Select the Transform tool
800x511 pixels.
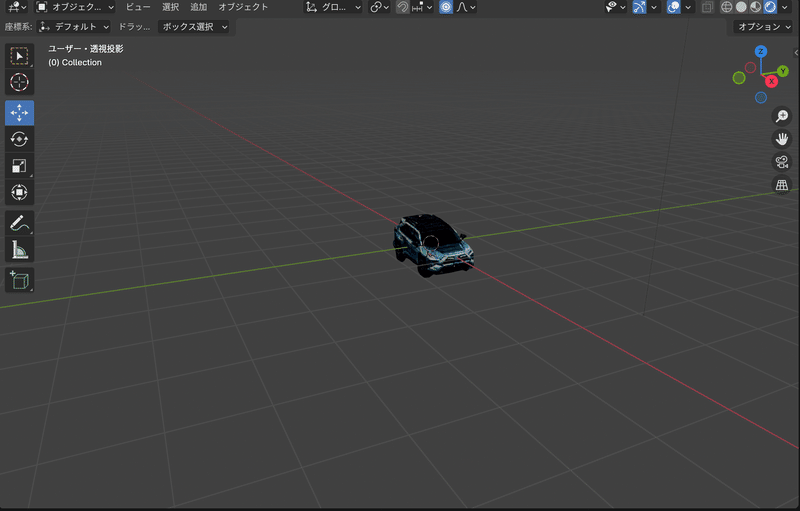coord(19,192)
